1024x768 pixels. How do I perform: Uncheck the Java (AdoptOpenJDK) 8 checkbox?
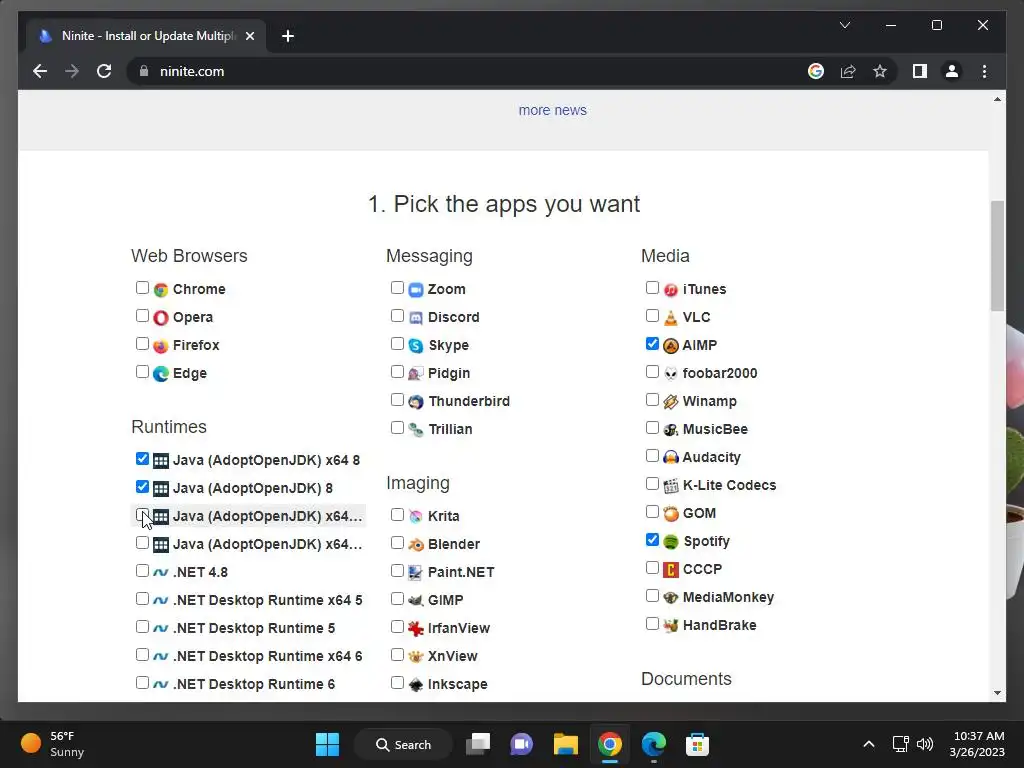[x=142, y=487]
